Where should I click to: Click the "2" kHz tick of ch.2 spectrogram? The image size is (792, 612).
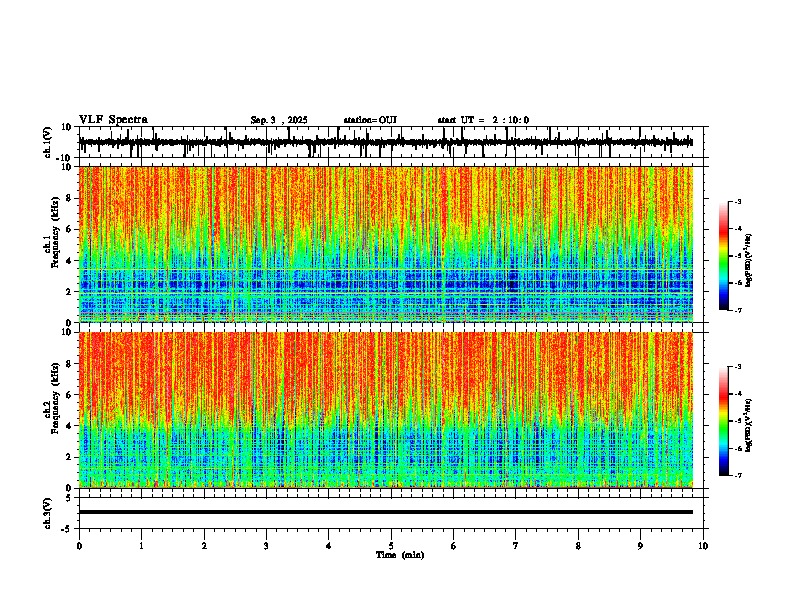(x=69, y=457)
